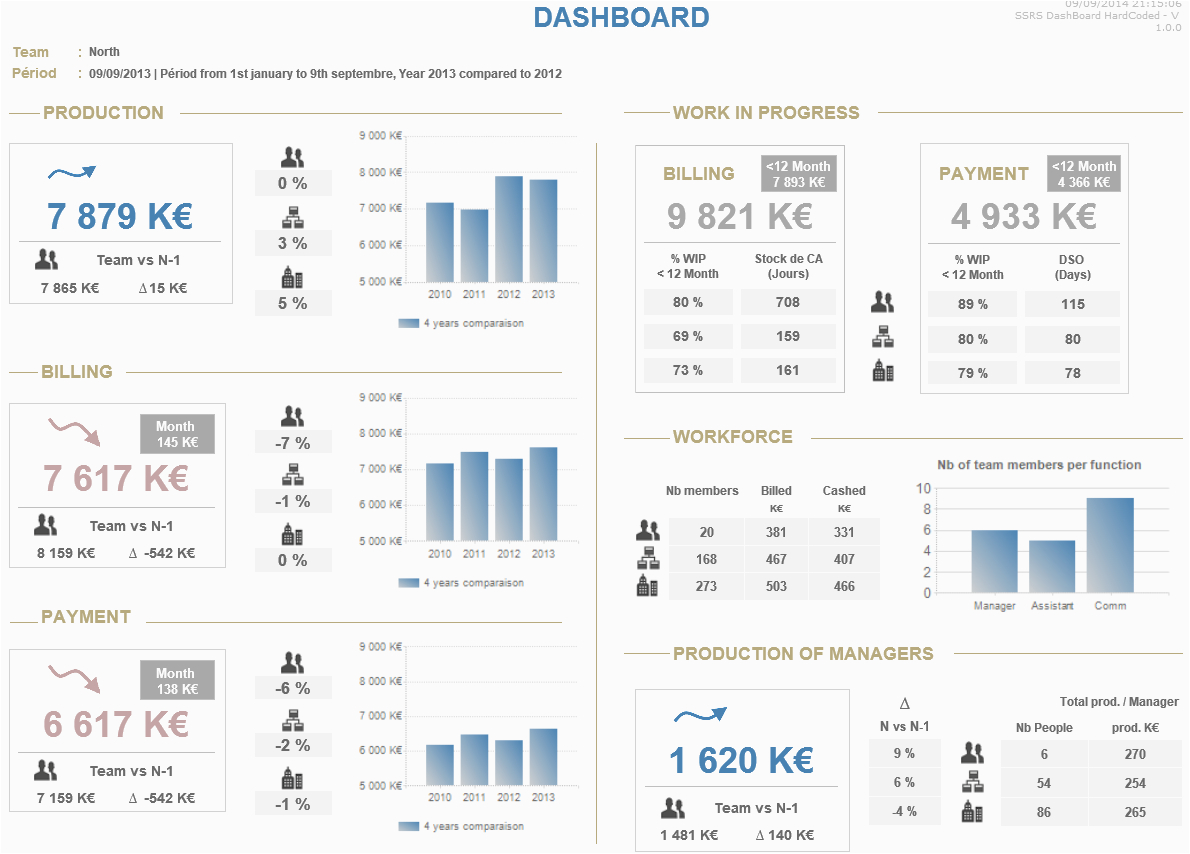Click the Month 145 K€ badge in Billing

coord(176,434)
